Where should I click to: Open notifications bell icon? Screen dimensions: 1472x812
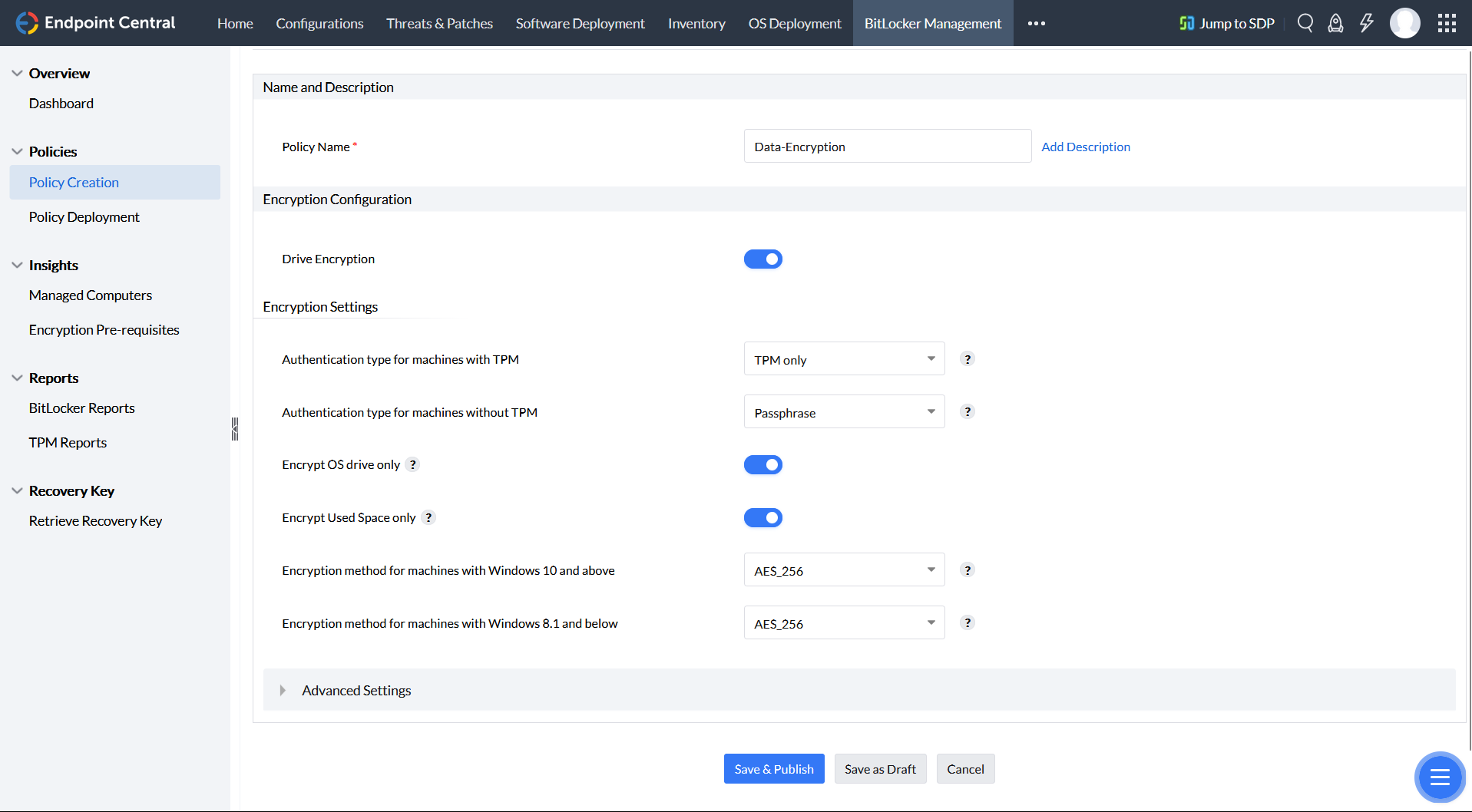pyautogui.click(x=1335, y=23)
